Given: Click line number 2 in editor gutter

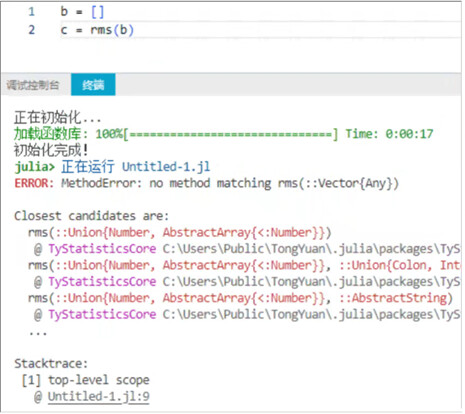Looking at the screenshot, I should [x=31, y=30].
